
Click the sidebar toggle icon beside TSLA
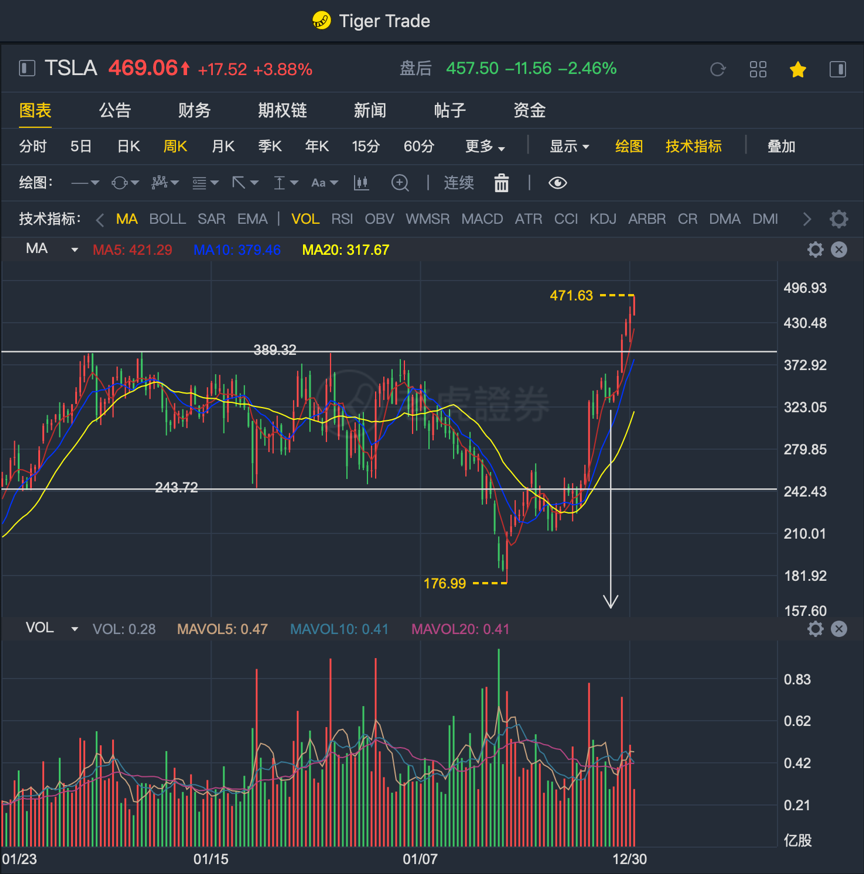[x=27, y=69]
